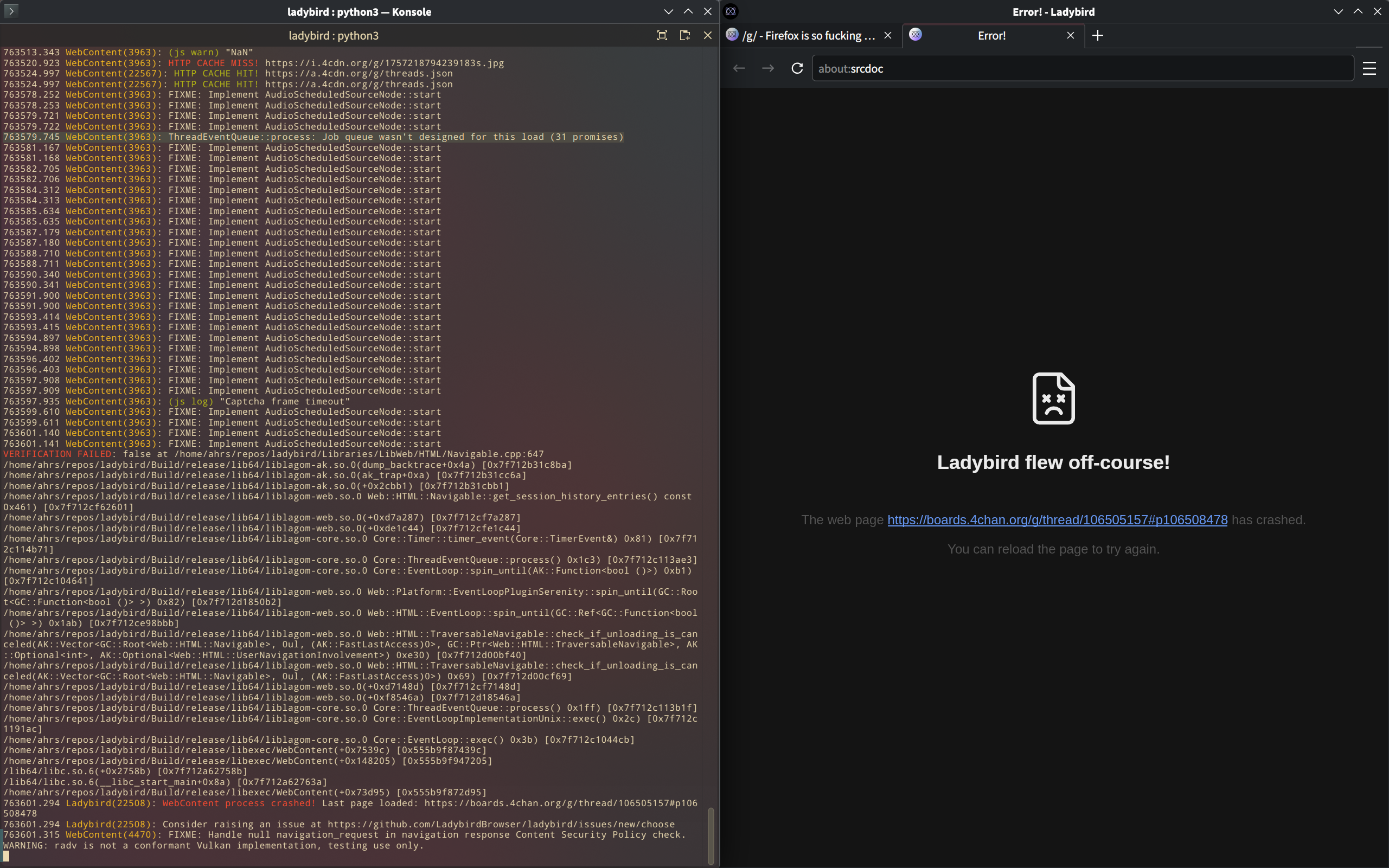This screenshot has height=868, width=1389.
Task: Open the crashed 4chan thread link
Action: click(1057, 519)
